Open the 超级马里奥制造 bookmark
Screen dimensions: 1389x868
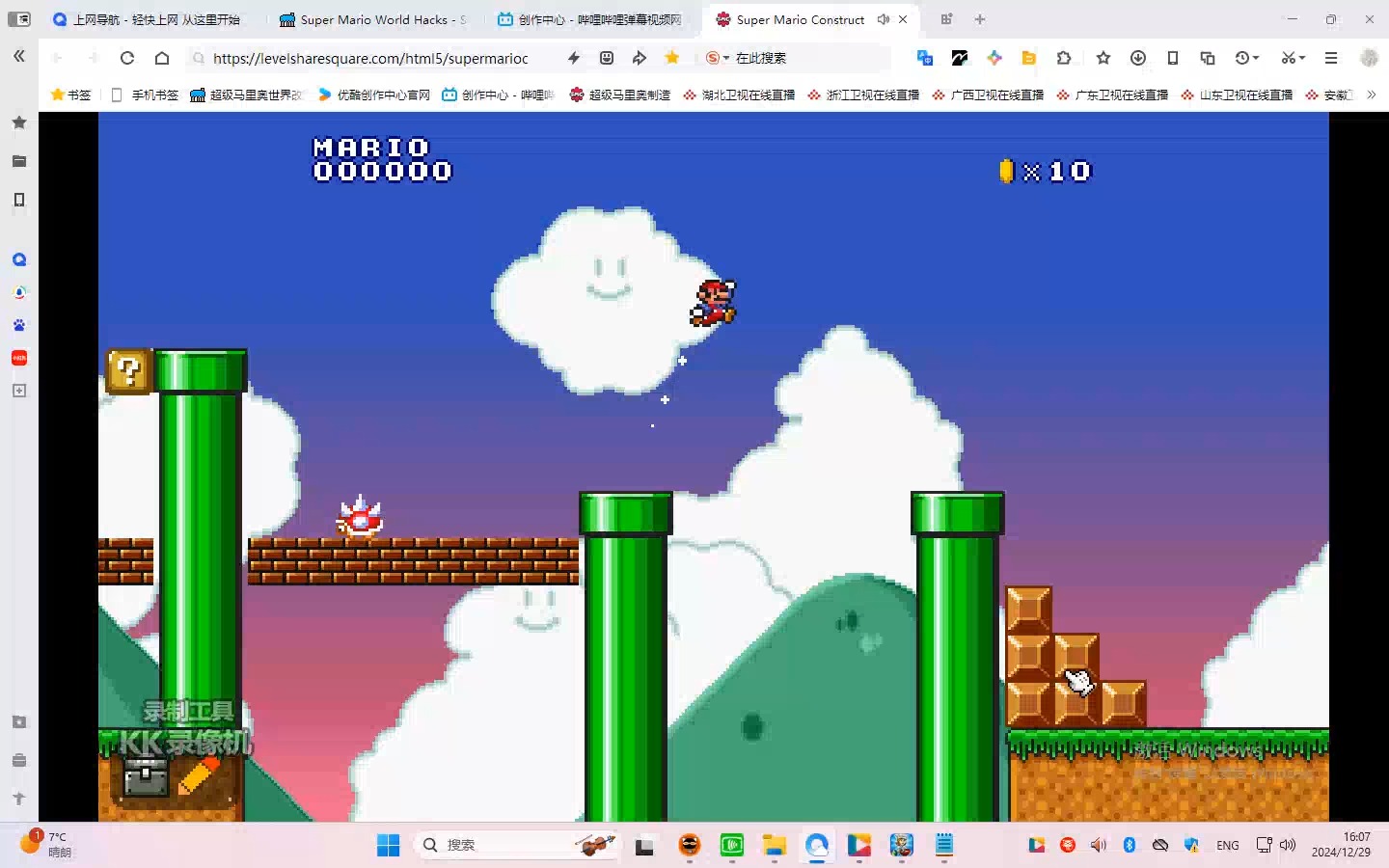[620, 95]
